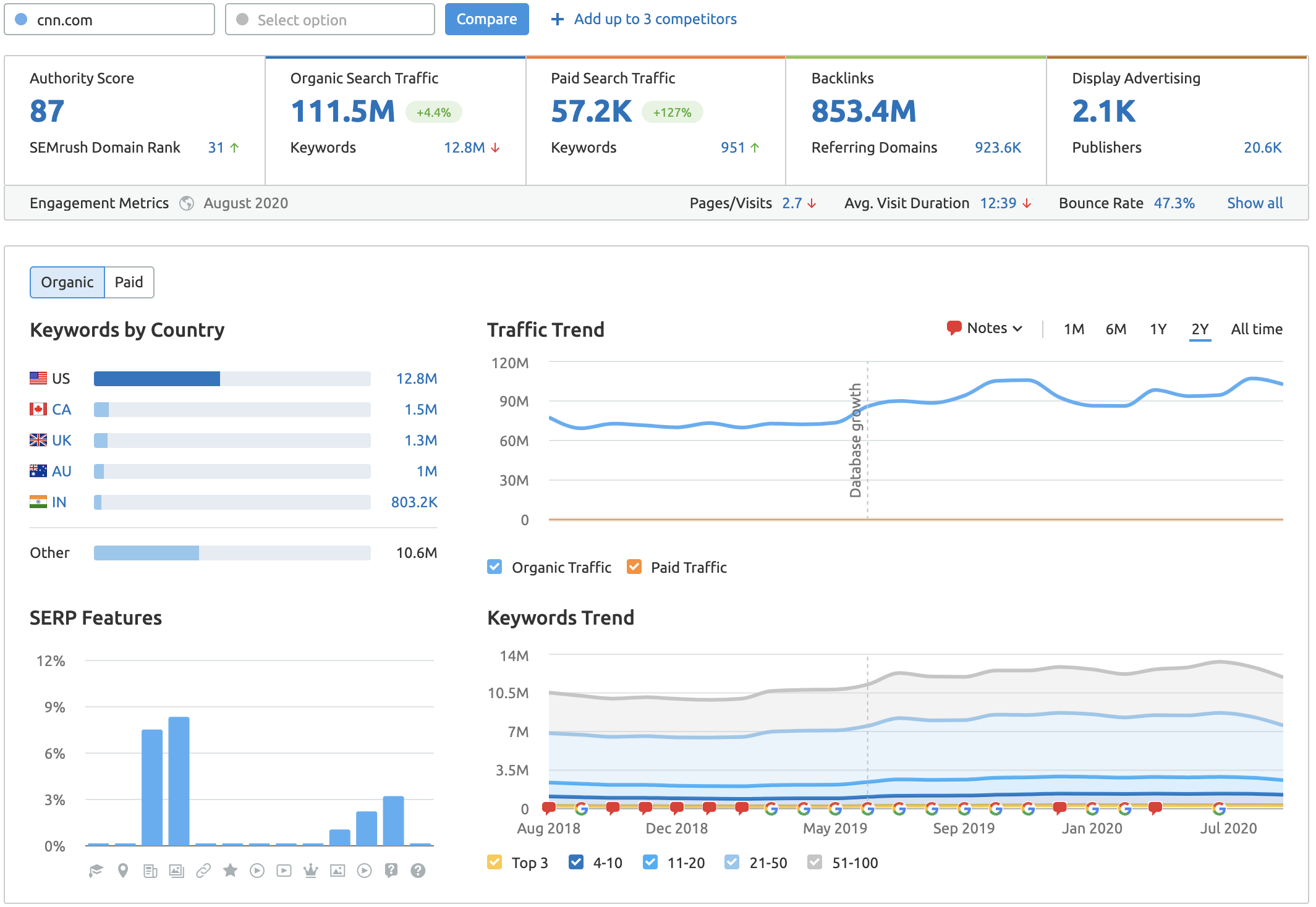Toggle the 51-100 positions checkbox

(815, 862)
